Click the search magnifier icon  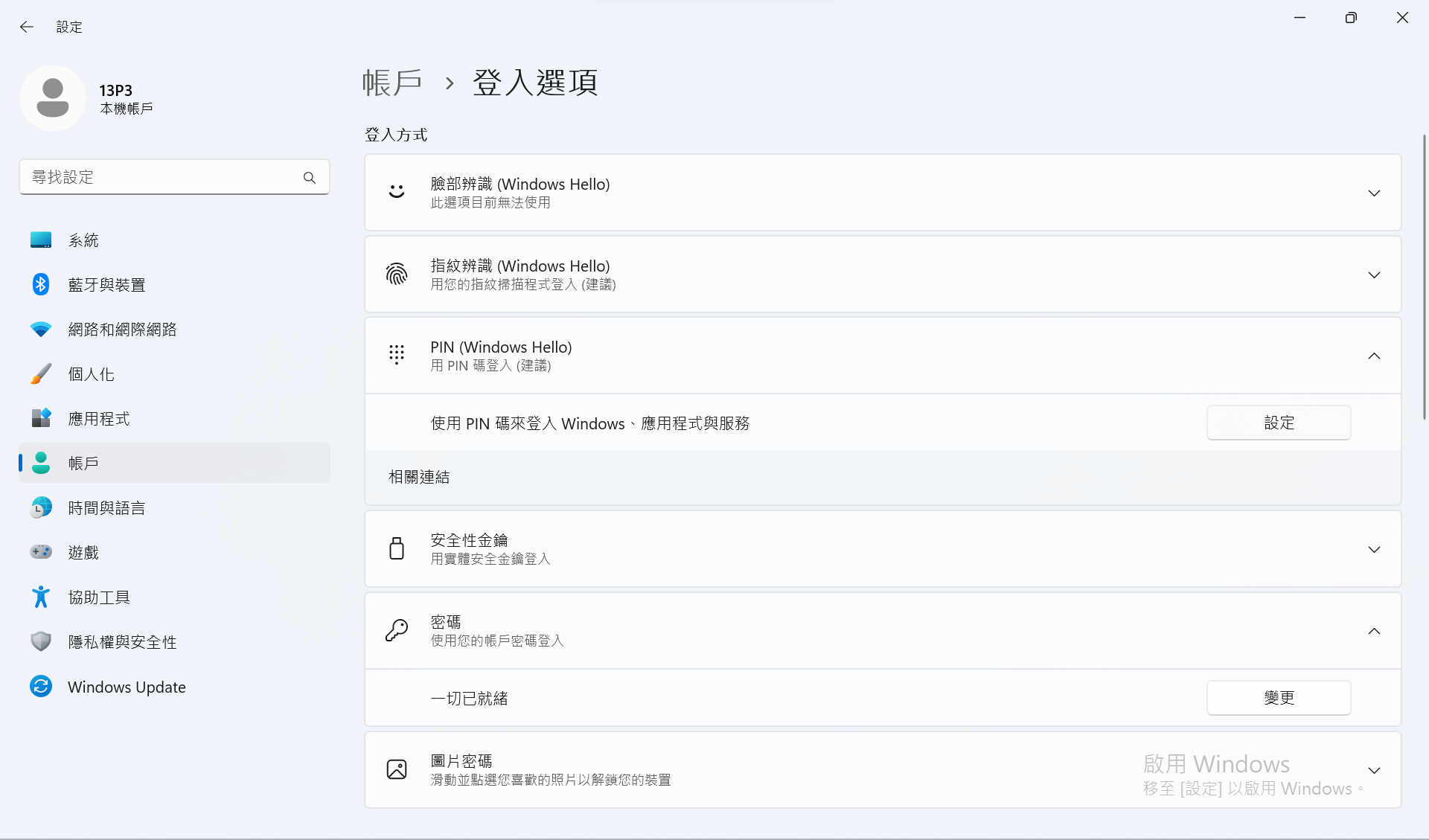coord(310,178)
